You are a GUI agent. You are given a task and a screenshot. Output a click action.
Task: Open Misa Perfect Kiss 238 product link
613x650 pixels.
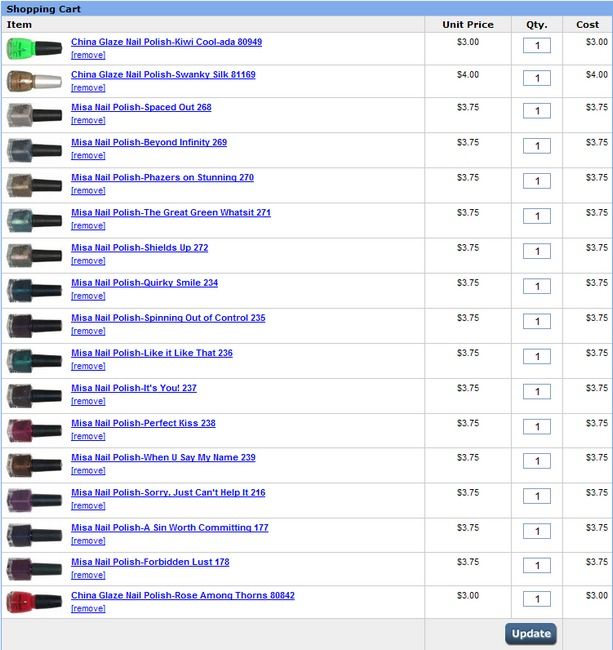click(x=143, y=423)
